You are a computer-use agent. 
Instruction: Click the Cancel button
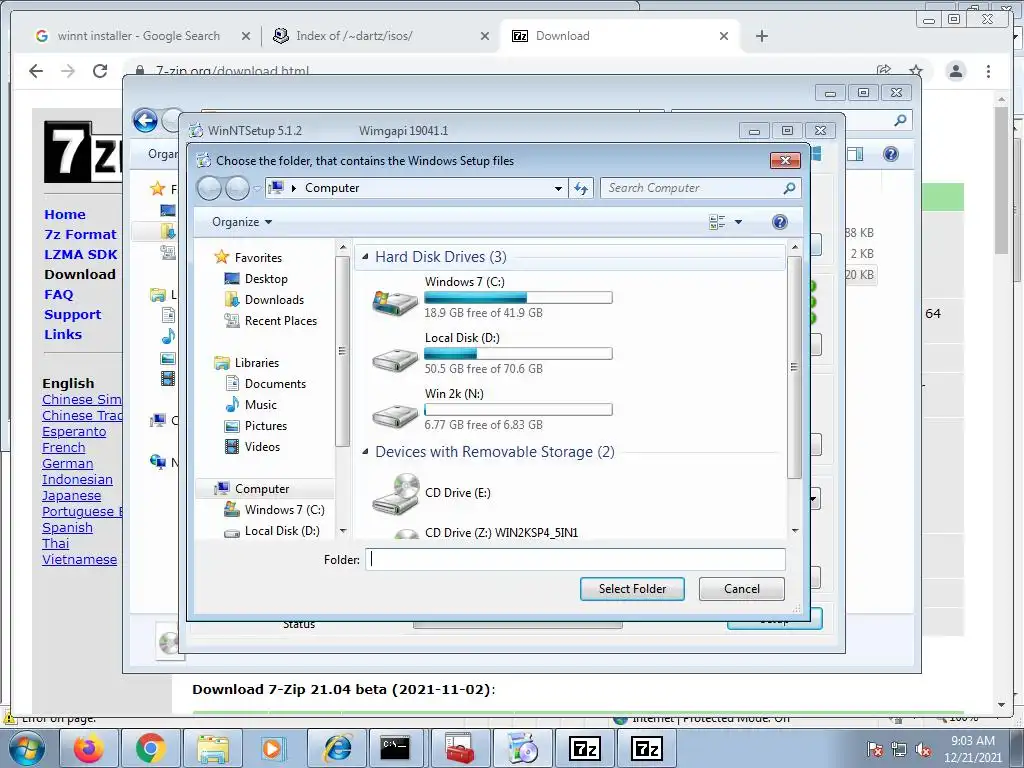click(x=742, y=589)
